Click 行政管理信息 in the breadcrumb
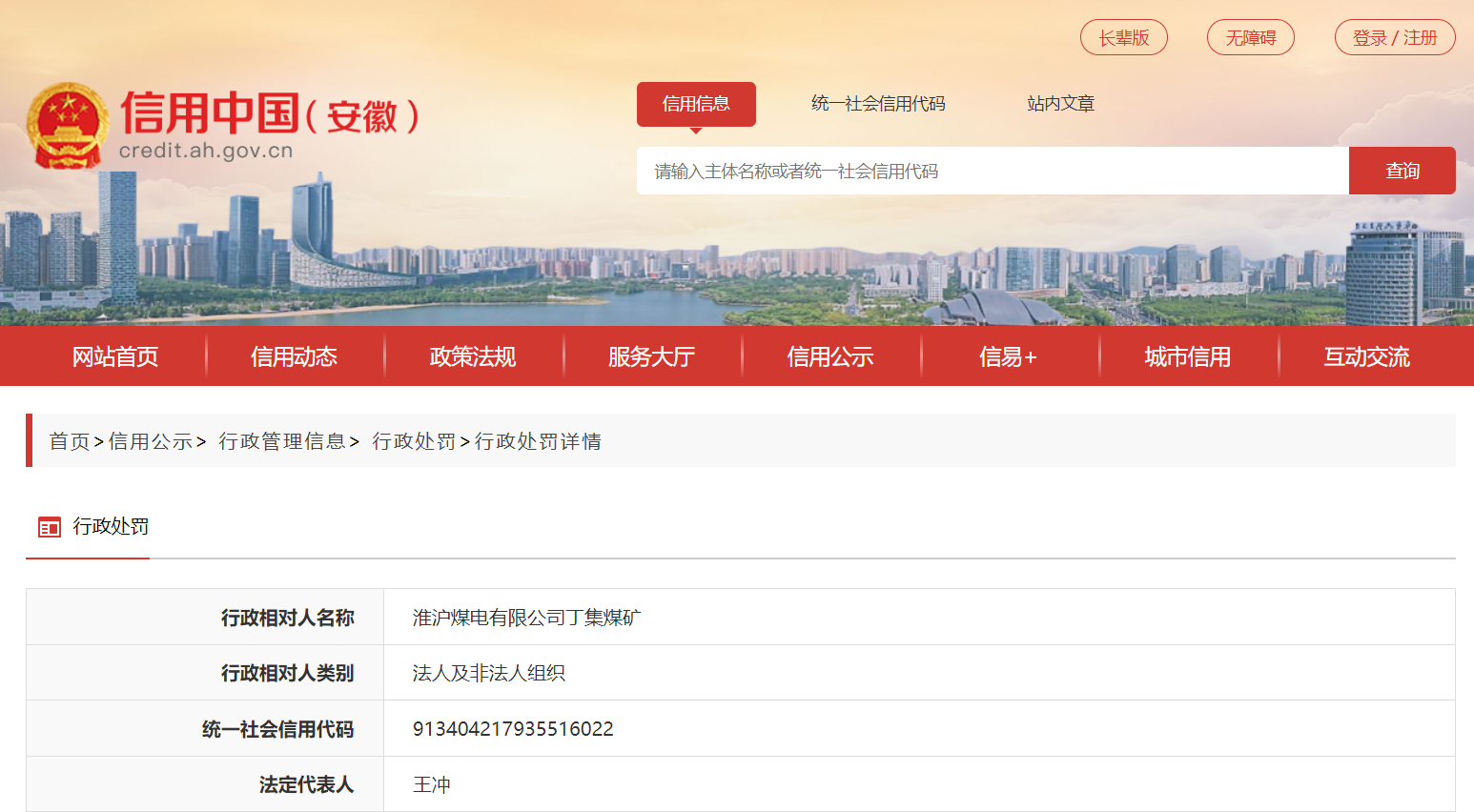This screenshot has width=1474, height=812. click(281, 441)
